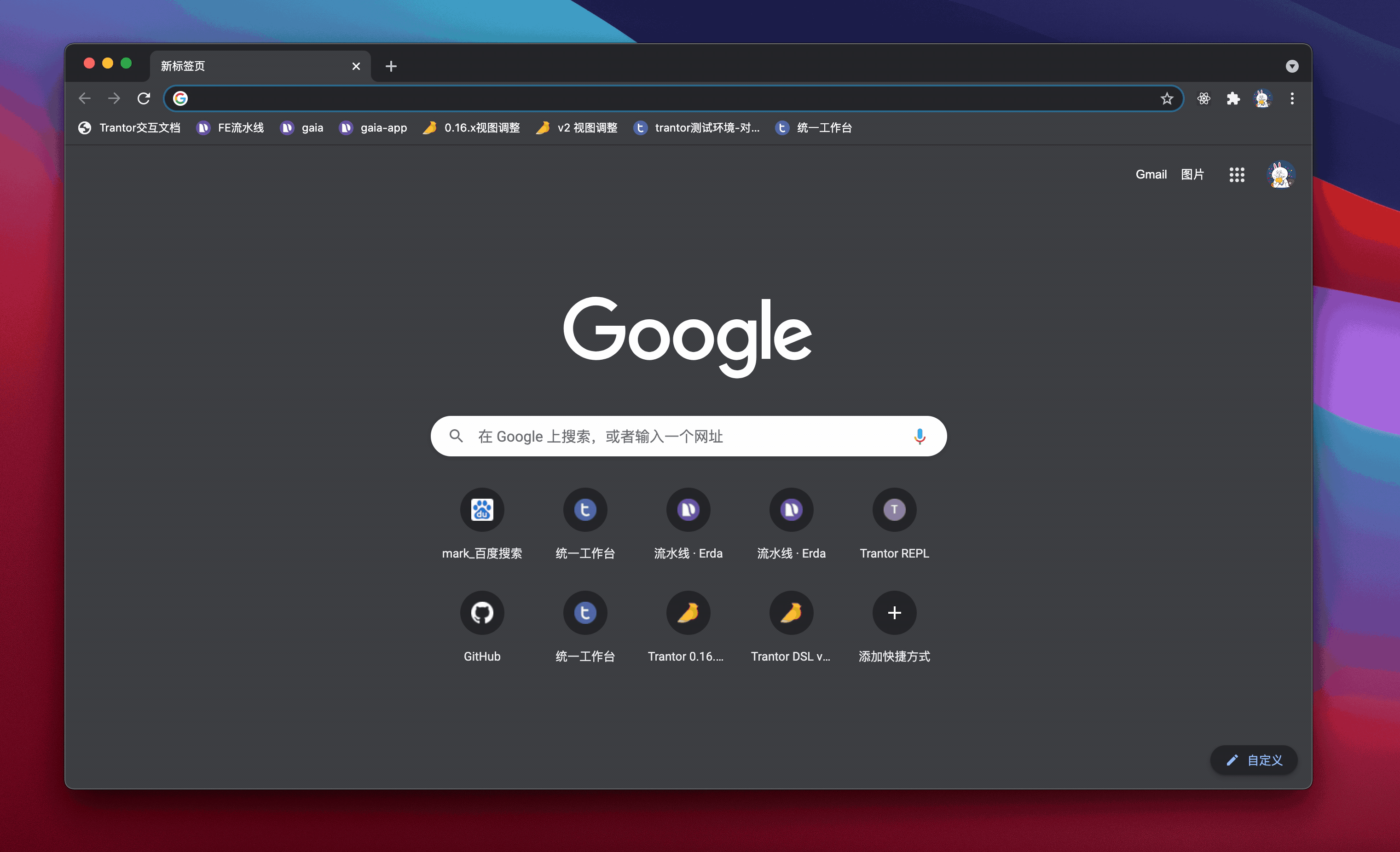The image size is (1400, 852).
Task: Click the 自定义 customize button
Action: pos(1253,760)
